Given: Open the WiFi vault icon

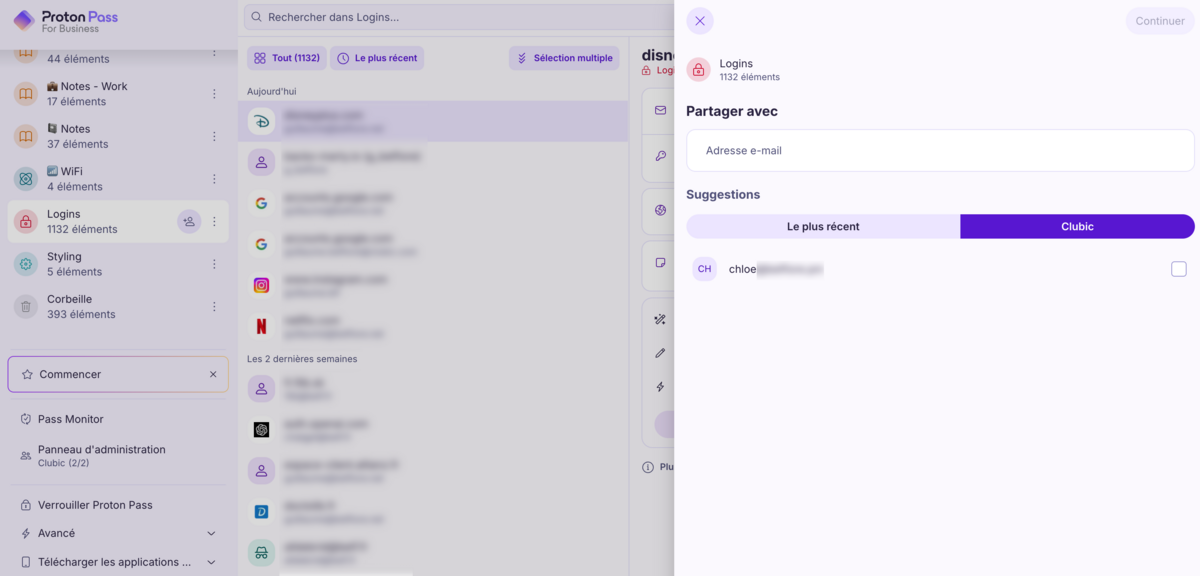Looking at the screenshot, I should (26, 179).
